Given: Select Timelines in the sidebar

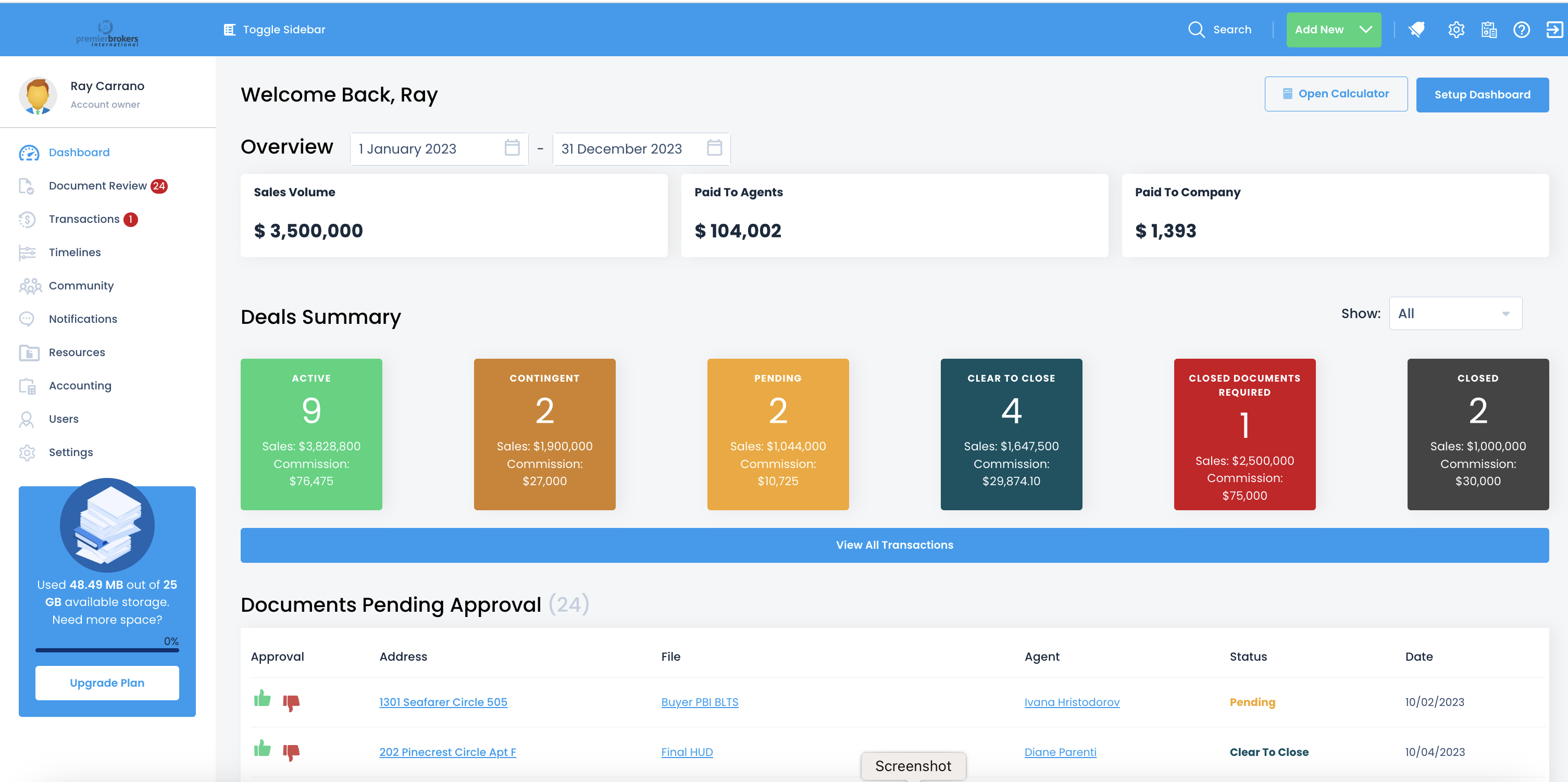Looking at the screenshot, I should [x=75, y=253].
